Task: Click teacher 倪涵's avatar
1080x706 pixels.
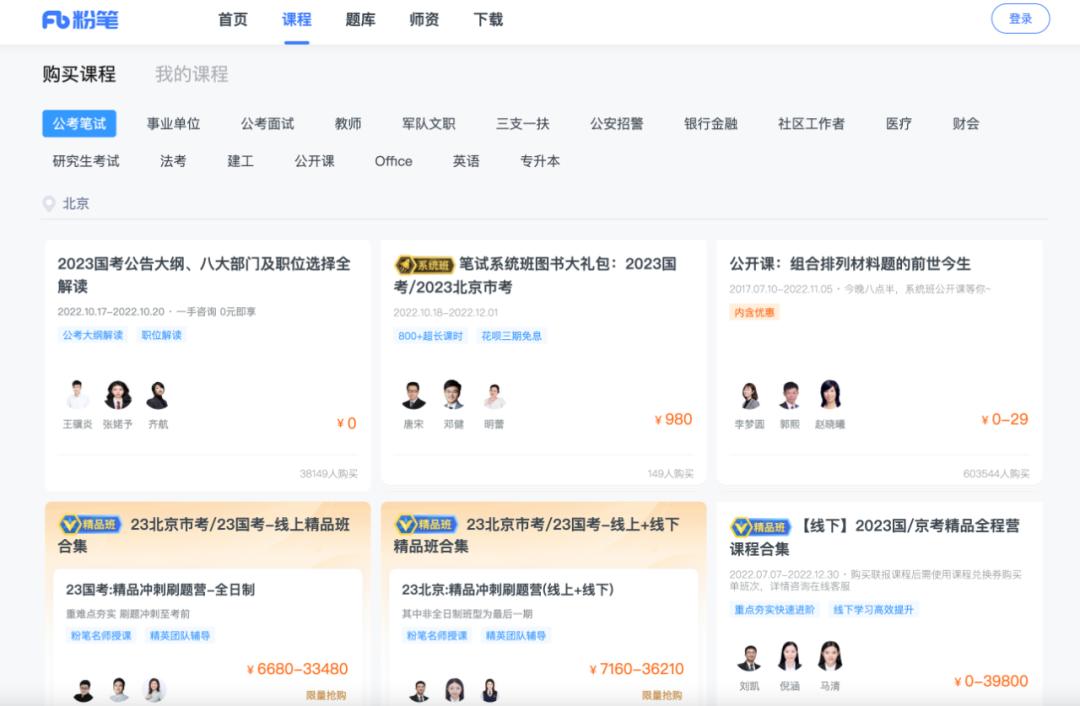Action: click(789, 657)
